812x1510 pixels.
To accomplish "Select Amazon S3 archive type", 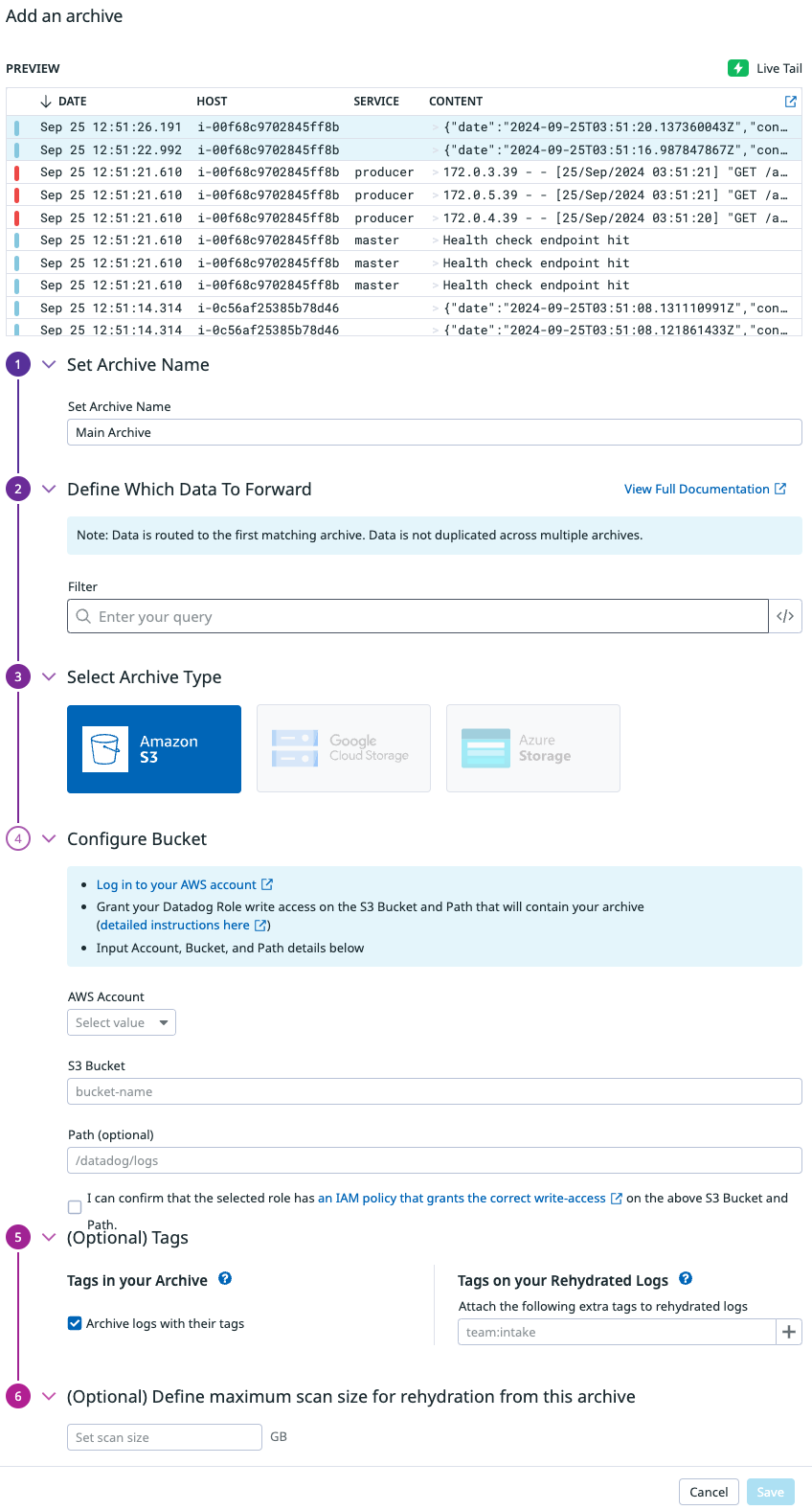I will pyautogui.click(x=154, y=749).
